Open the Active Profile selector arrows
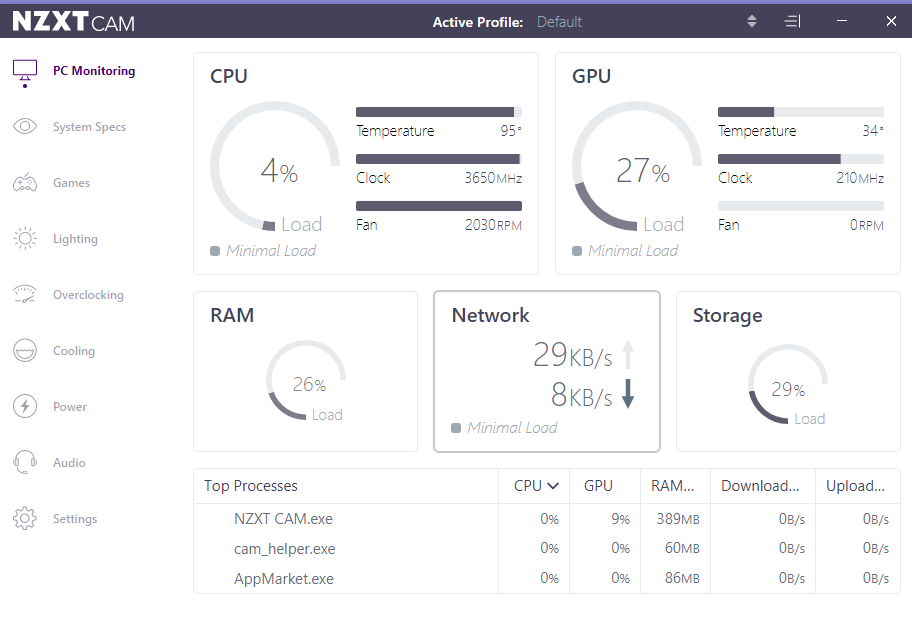The width and height of the screenshot is (912, 643). 752,21
